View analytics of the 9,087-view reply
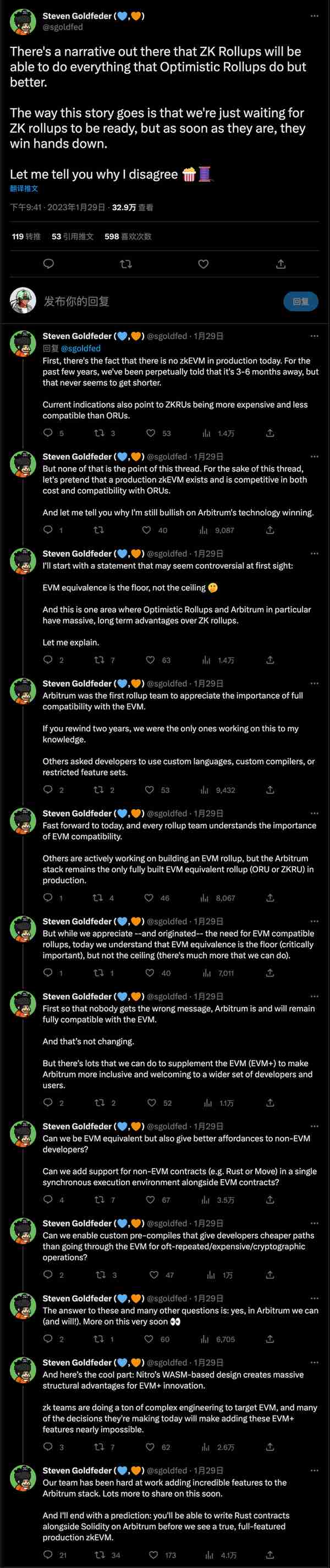Screen dimensions: 330x1568 204,530
